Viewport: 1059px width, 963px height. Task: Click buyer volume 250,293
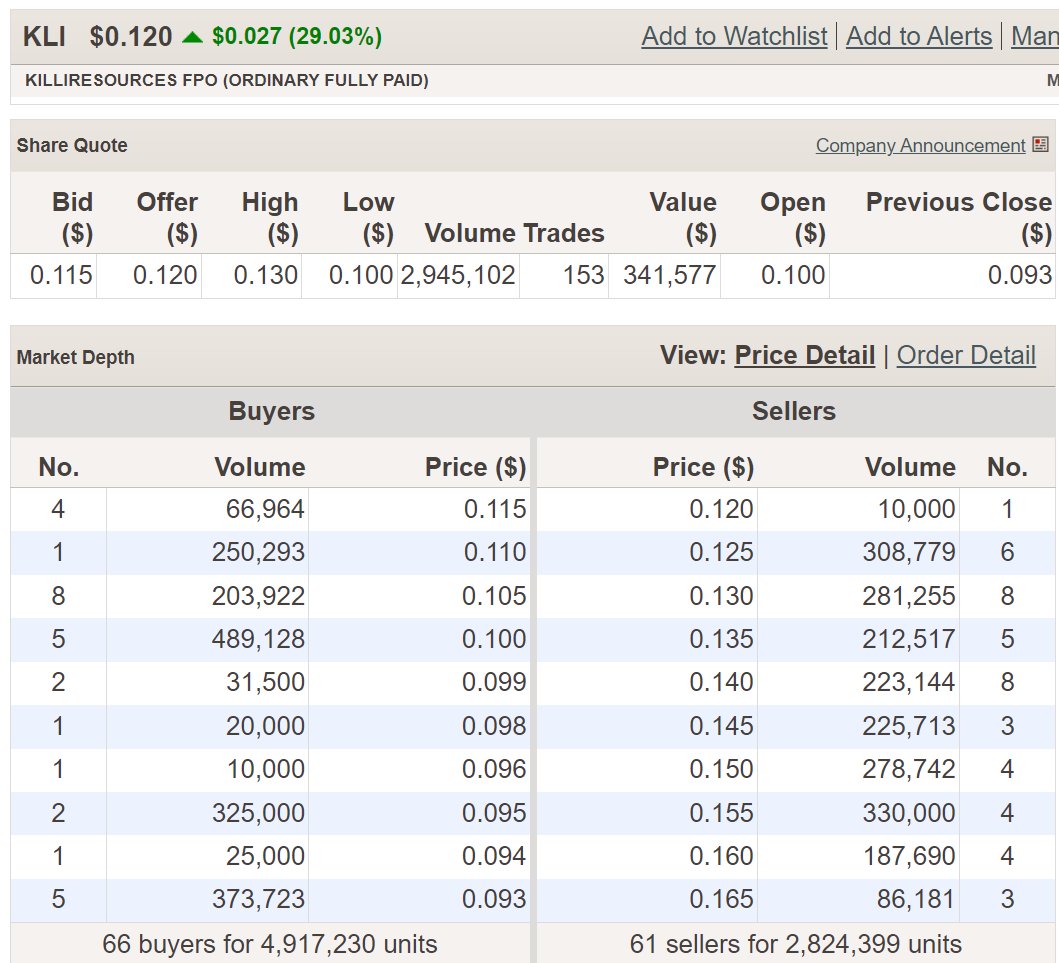click(258, 552)
